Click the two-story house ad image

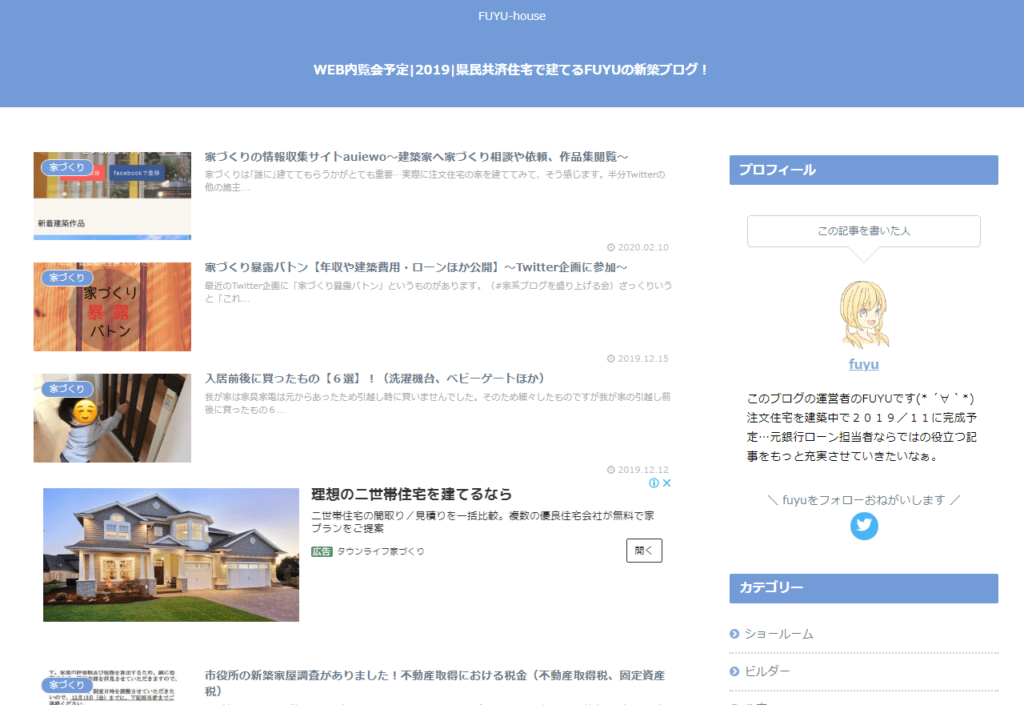[171, 555]
